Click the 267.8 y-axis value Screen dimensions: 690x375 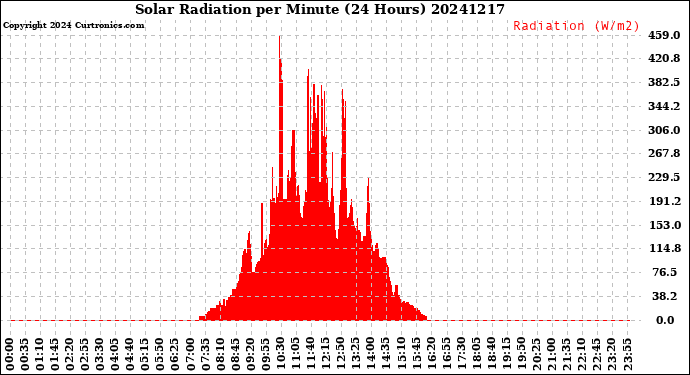click(x=664, y=154)
